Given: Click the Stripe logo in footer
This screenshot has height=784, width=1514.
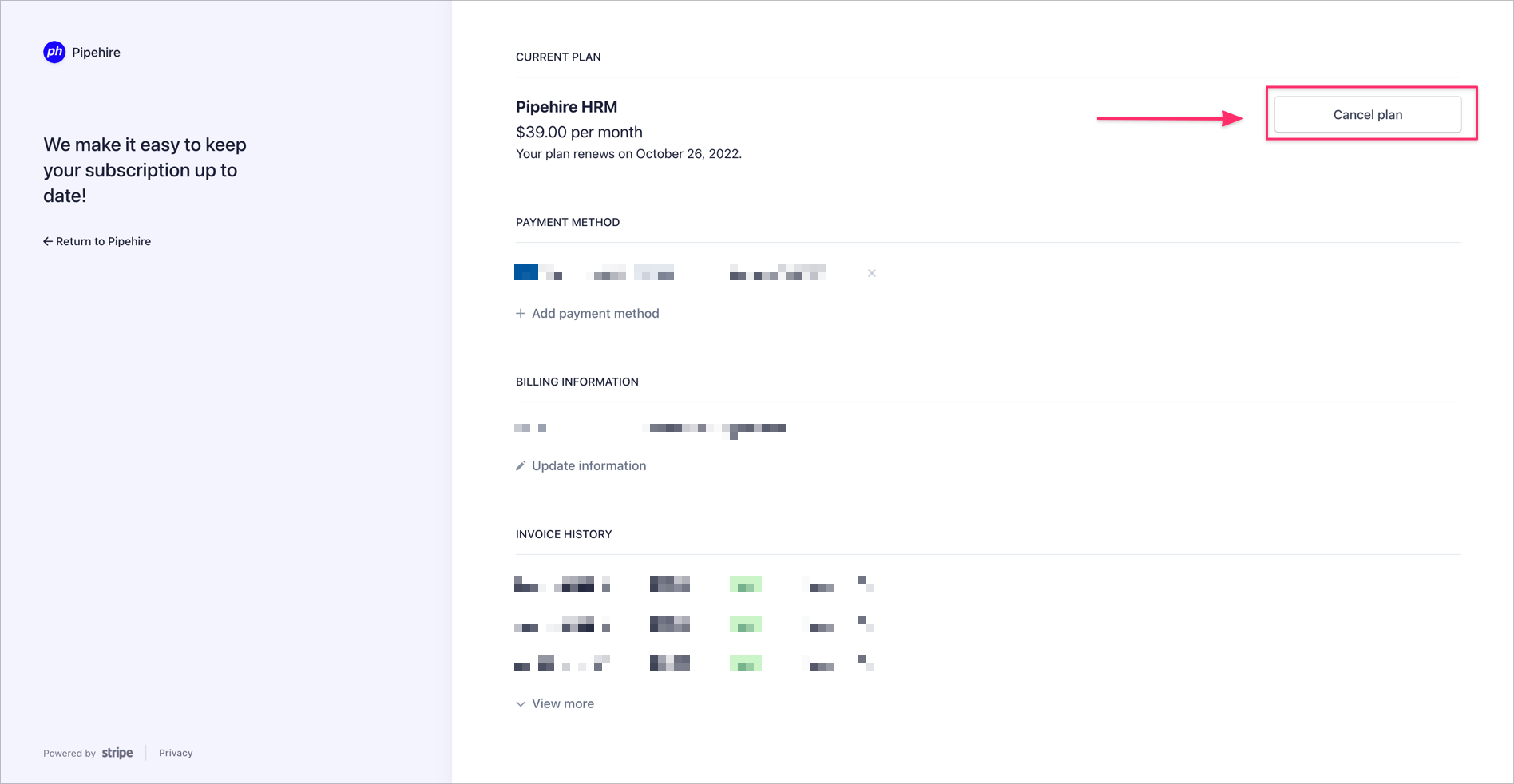Looking at the screenshot, I should click(117, 753).
